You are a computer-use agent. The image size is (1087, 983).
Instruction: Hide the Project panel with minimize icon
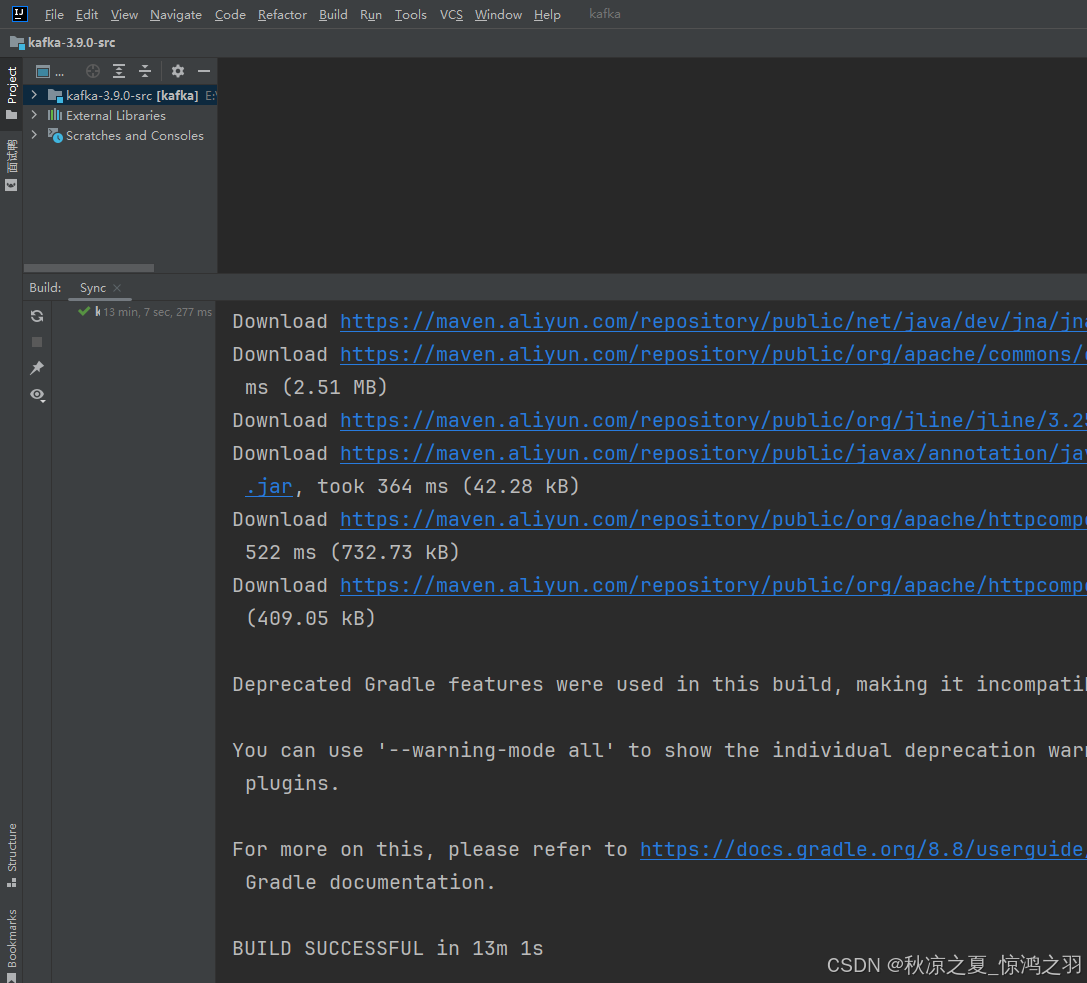point(204,71)
